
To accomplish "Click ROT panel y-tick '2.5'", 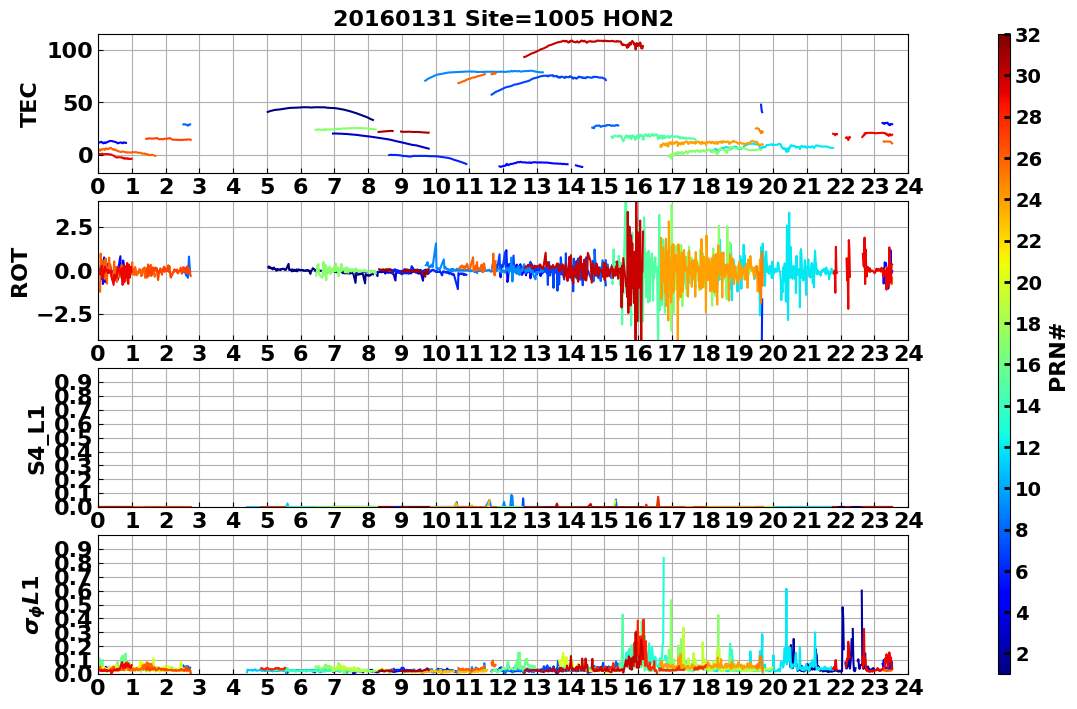I will (73, 227).
